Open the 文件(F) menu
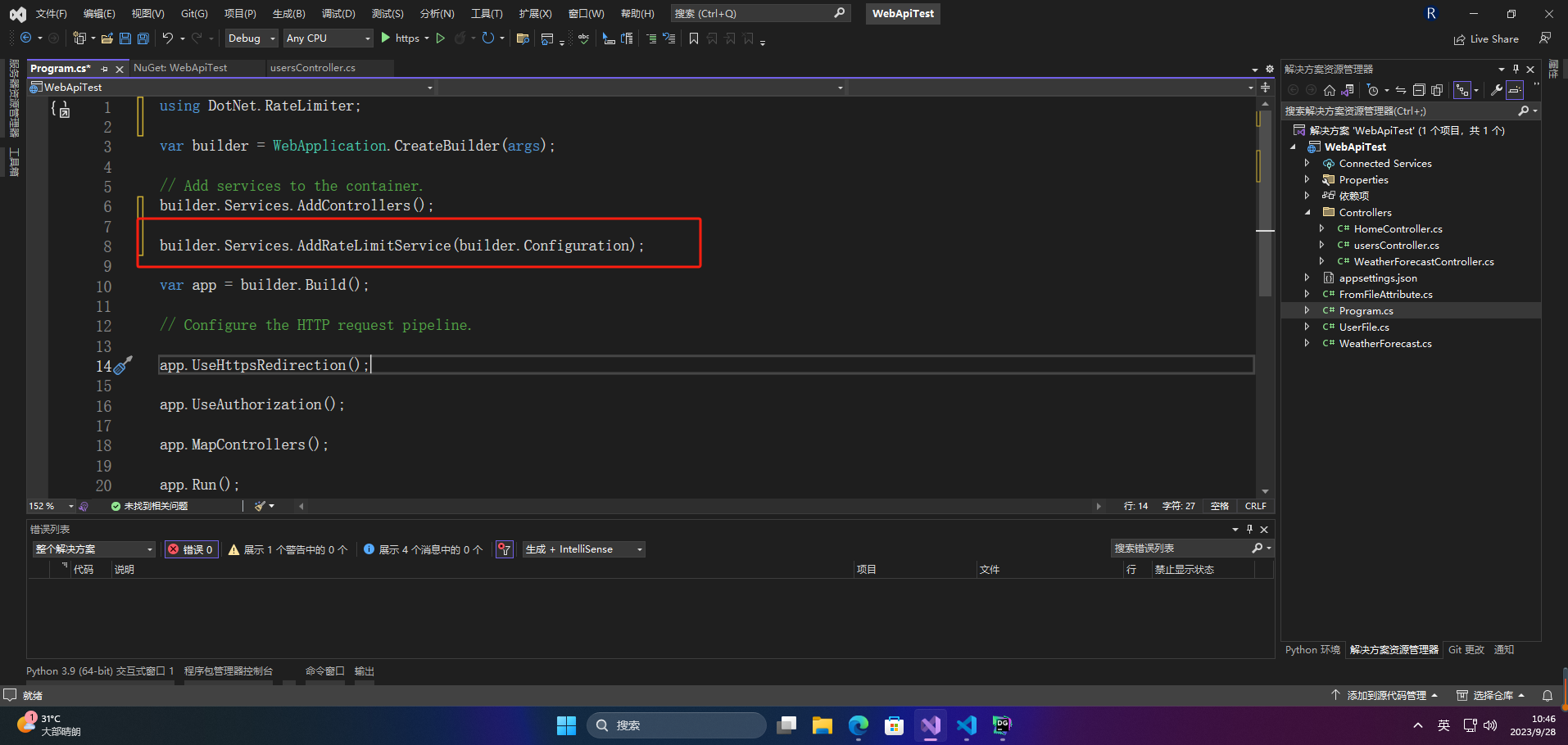The width and height of the screenshot is (1568, 745). (x=51, y=14)
